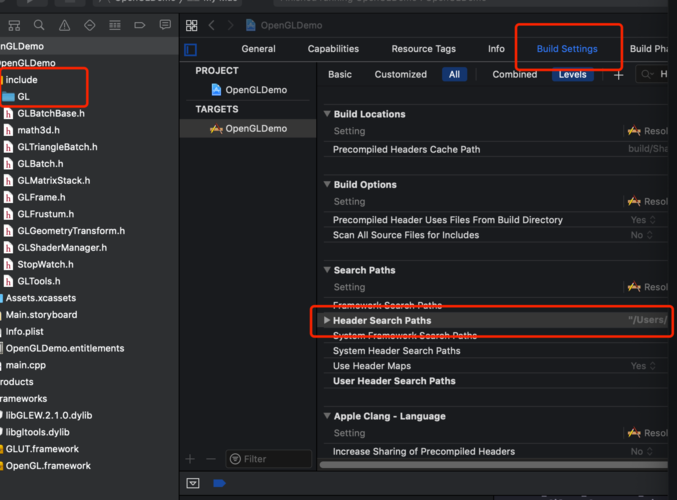Viewport: 677px width, 500px height.
Task: Open the Build Phases tab
Action: point(649,49)
